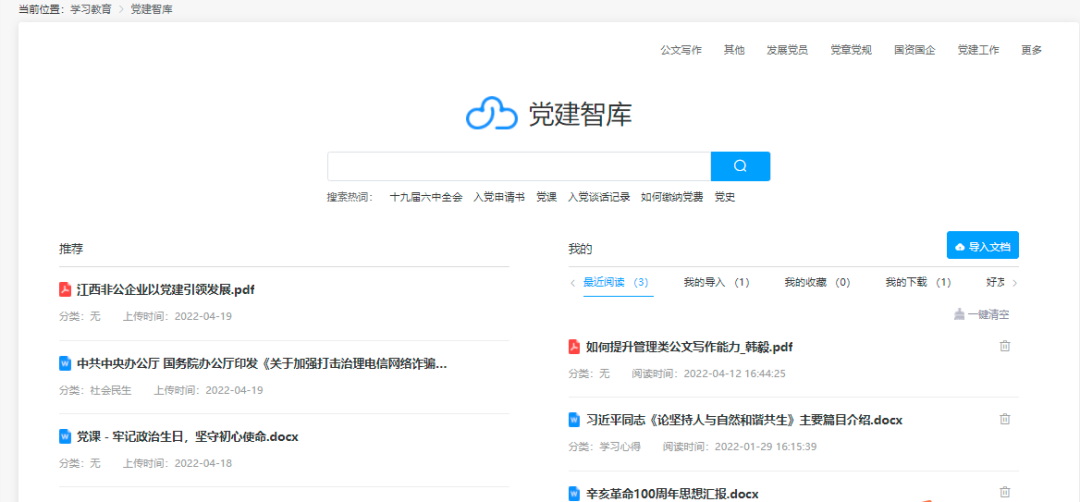Open 如何提升管理类公文写作能力_韩毅.pdf title
The width and height of the screenshot is (1080, 502).
click(689, 346)
